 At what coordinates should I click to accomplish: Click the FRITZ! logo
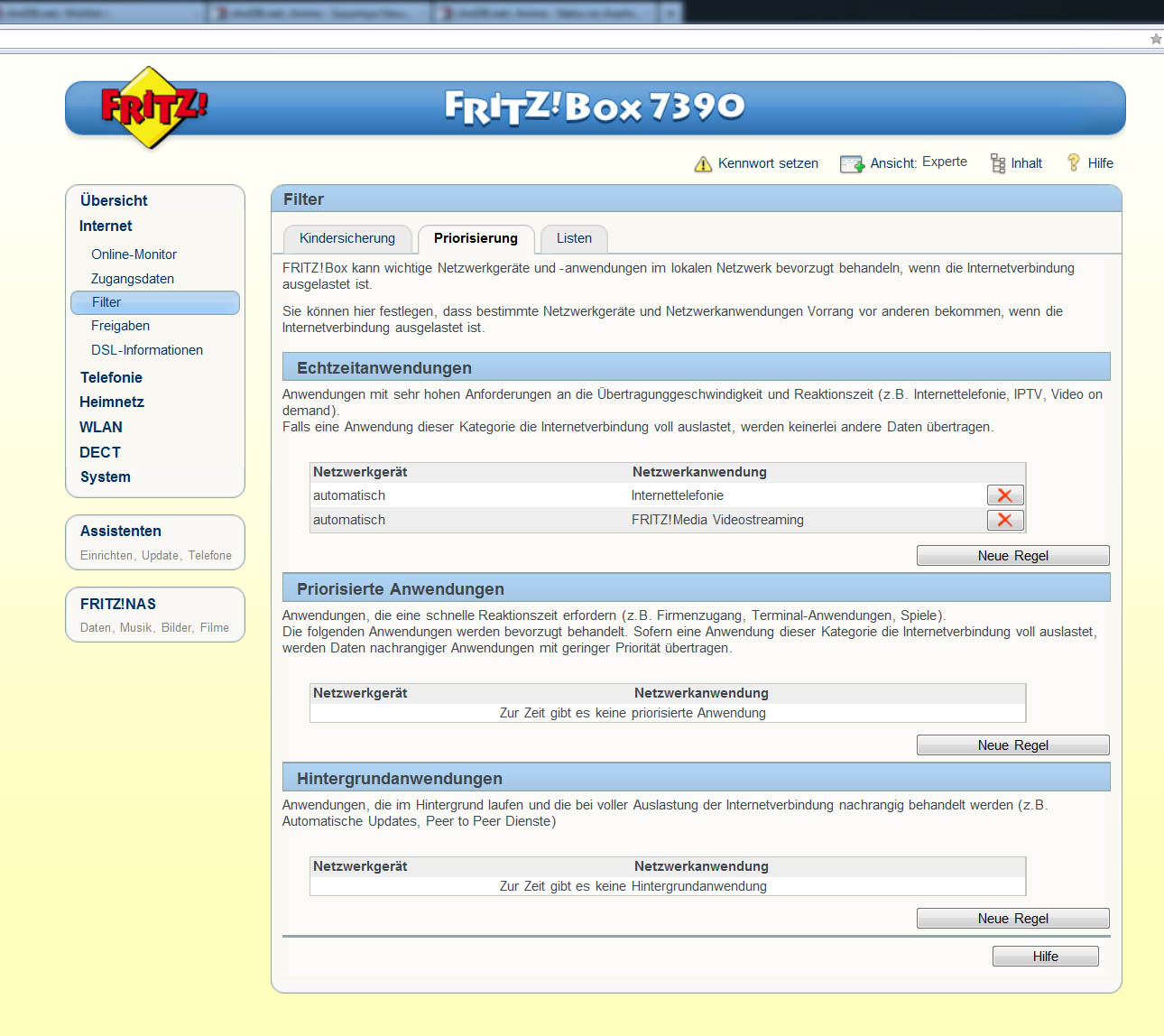click(x=154, y=107)
